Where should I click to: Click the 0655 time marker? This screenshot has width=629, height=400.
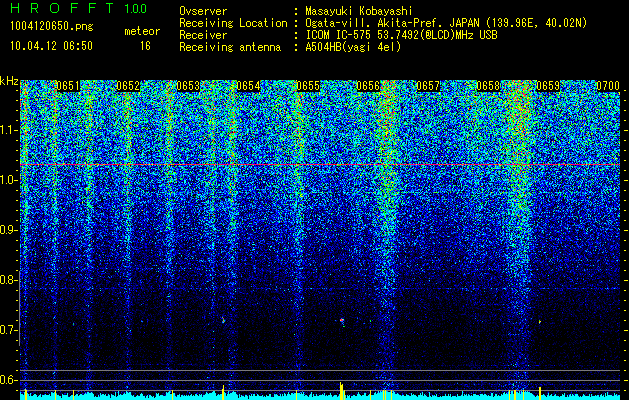(x=308, y=86)
